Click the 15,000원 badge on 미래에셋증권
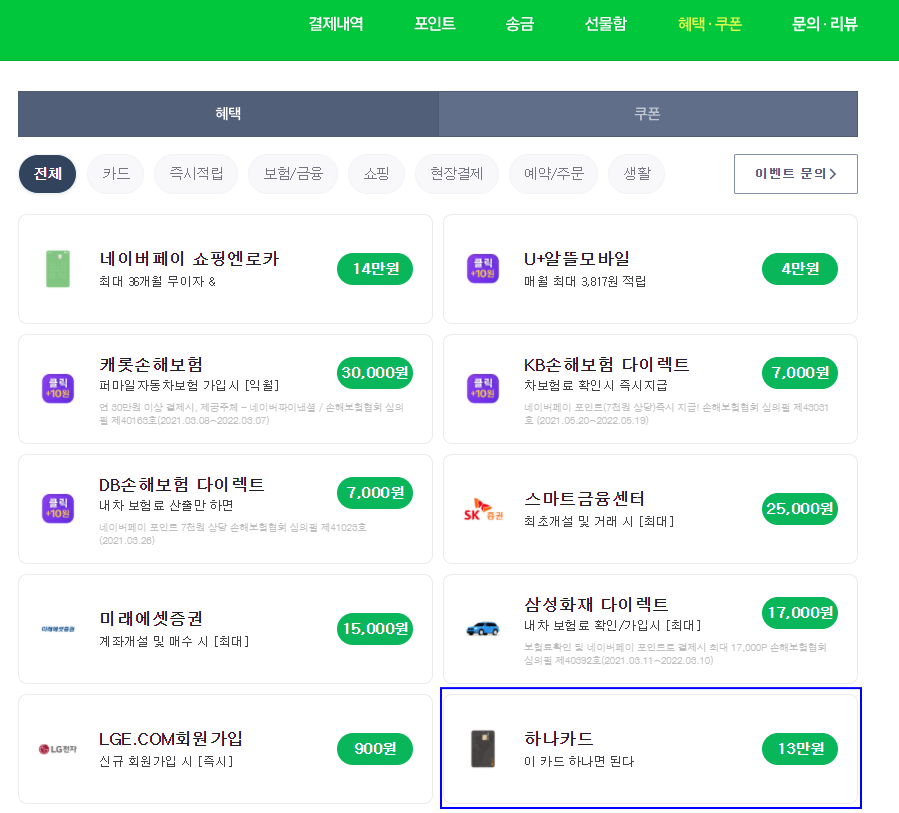899x813 pixels. (375, 628)
